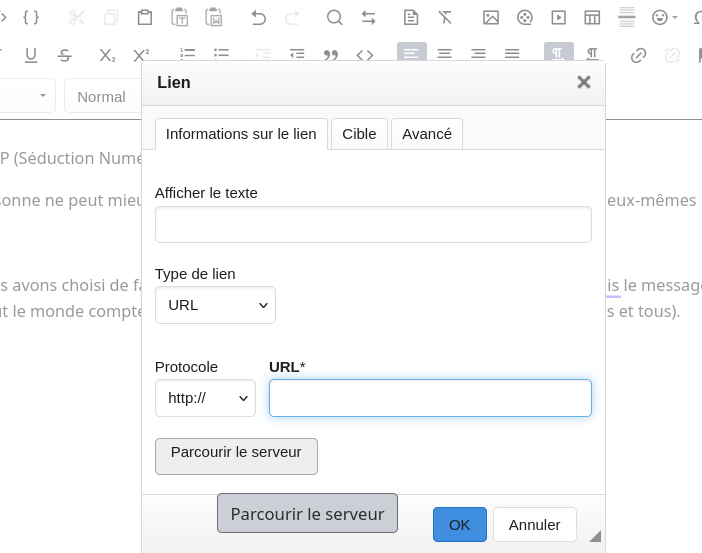
Task: Close the Lien dialog with X
Action: [x=584, y=82]
